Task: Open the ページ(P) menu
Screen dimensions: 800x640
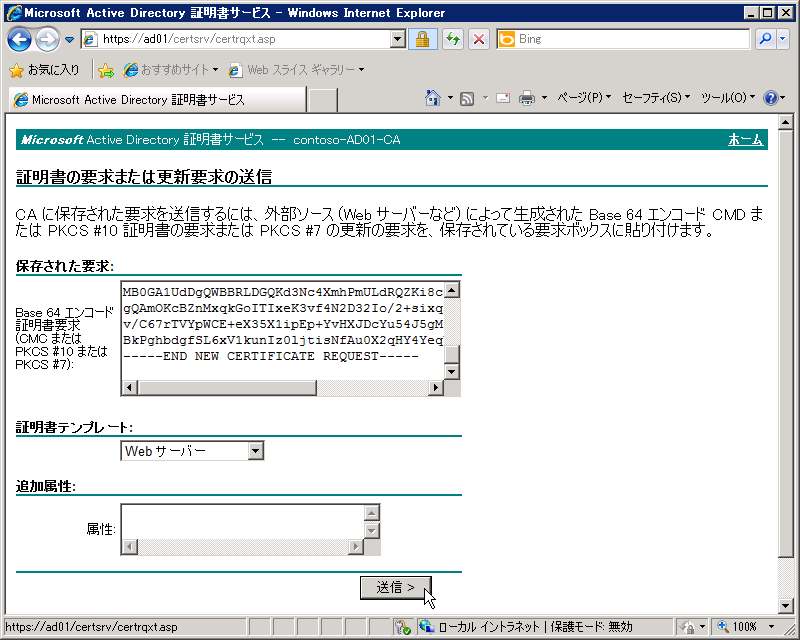Action: [x=584, y=97]
